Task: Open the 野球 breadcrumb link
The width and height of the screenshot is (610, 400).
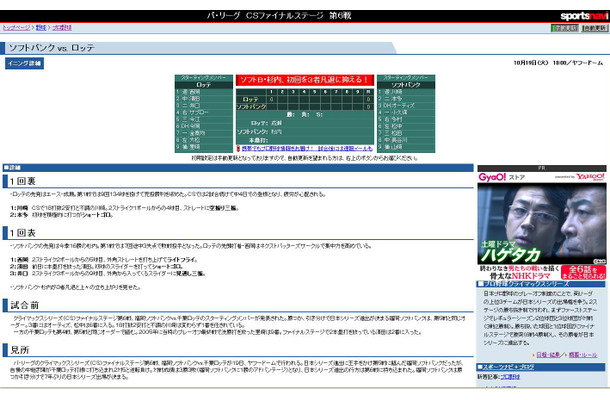Action: pos(41,28)
